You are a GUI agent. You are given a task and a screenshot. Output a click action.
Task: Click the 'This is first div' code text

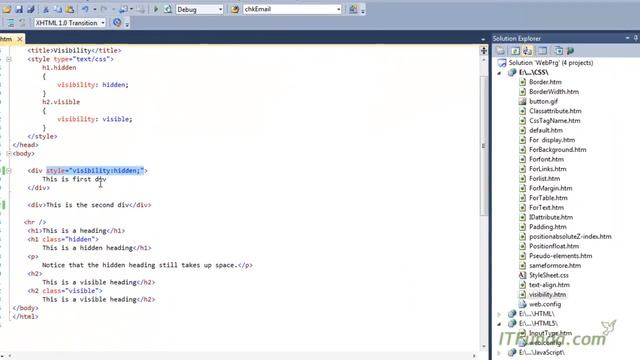point(74,179)
